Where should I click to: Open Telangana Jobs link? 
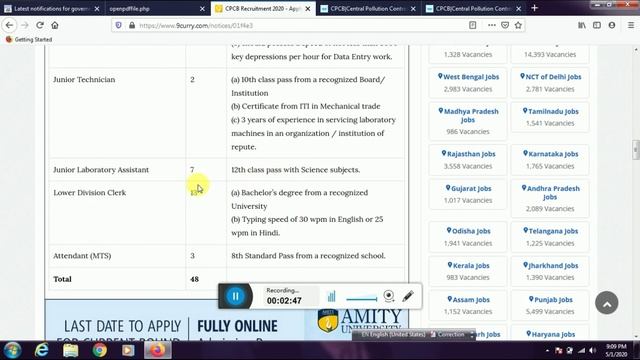tap(550, 231)
